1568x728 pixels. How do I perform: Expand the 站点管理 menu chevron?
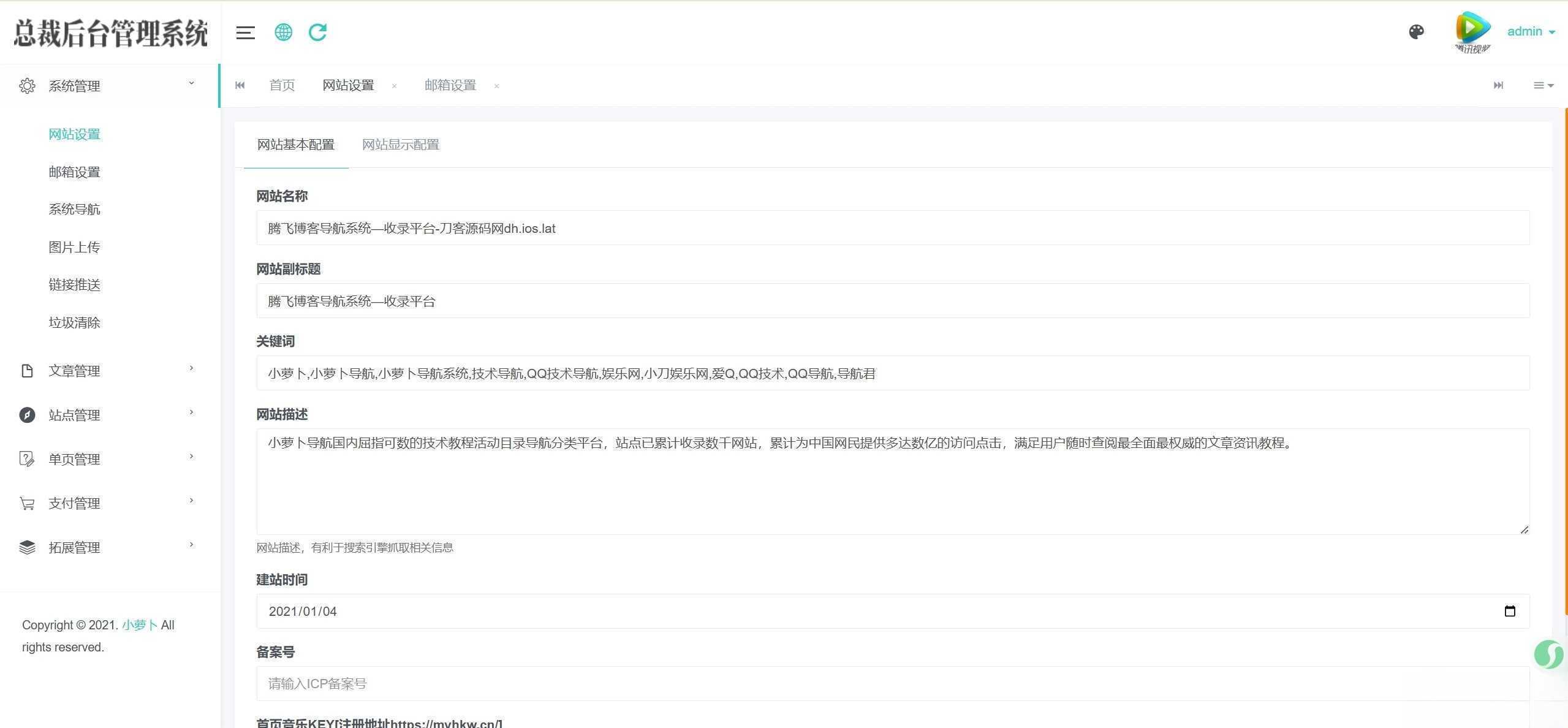[191, 412]
